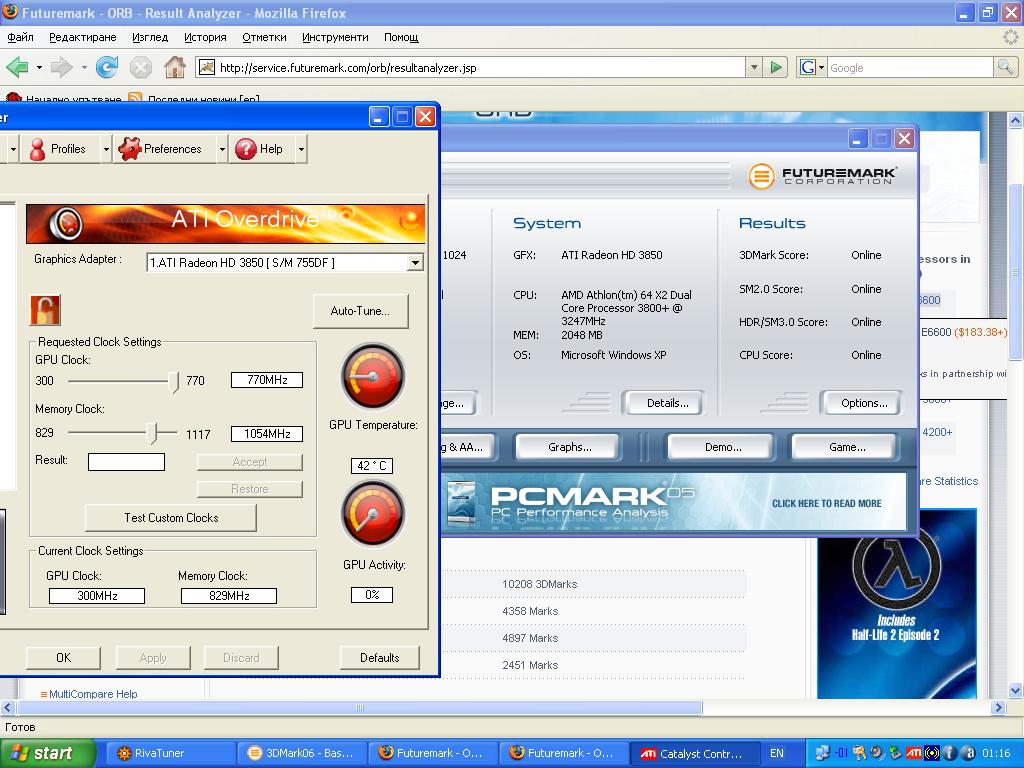Open the Graphics Adapter combo box

[x=285, y=263]
